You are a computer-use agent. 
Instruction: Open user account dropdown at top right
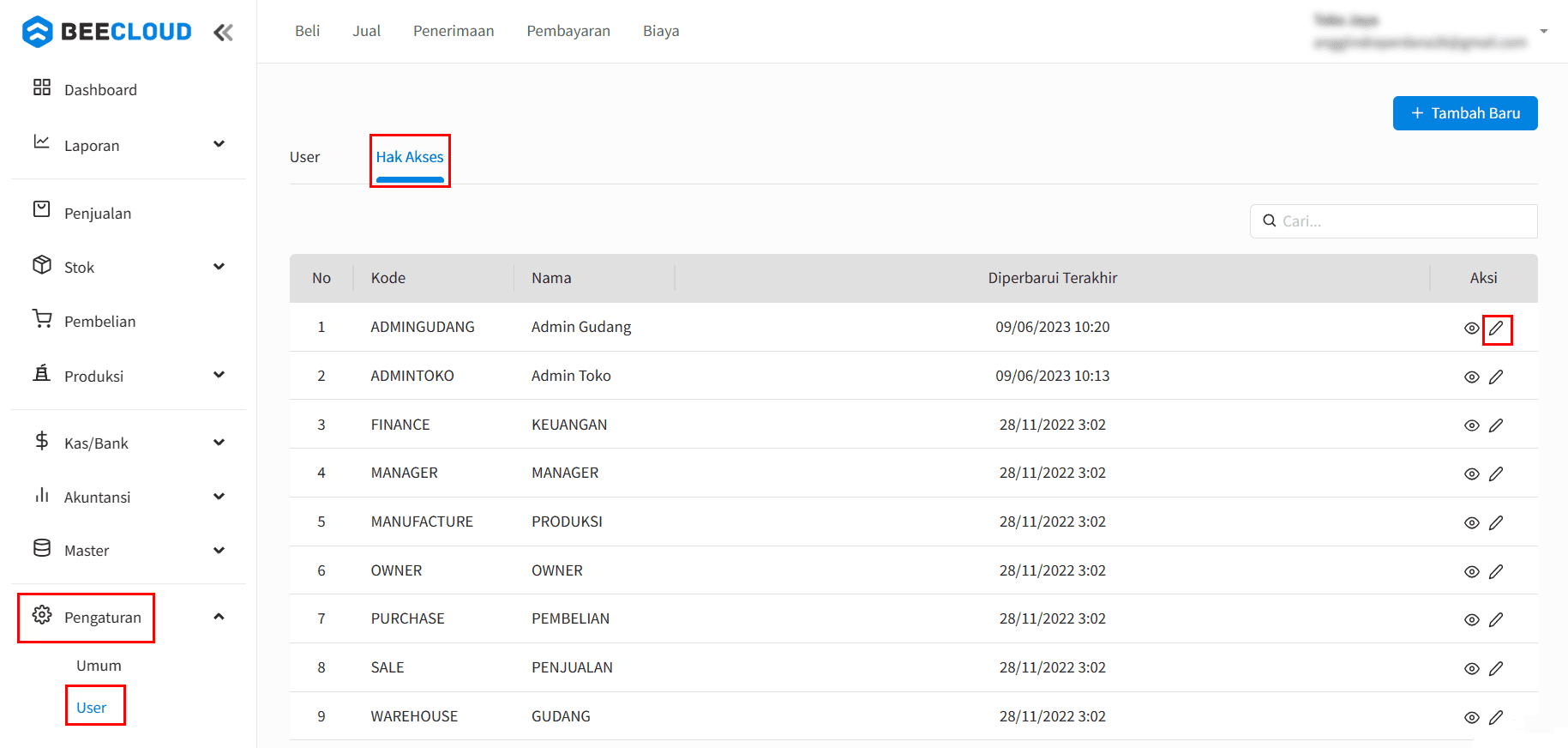tap(1543, 32)
